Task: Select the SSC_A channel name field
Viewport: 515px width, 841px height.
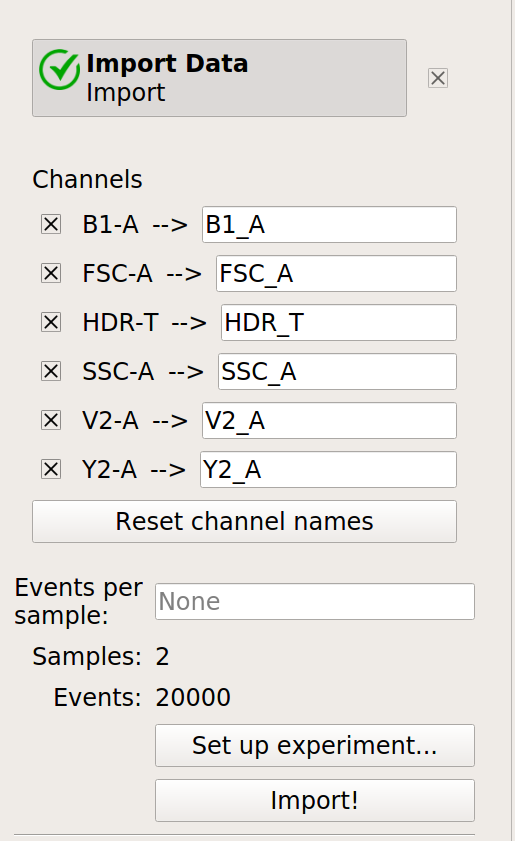Action: (337, 371)
